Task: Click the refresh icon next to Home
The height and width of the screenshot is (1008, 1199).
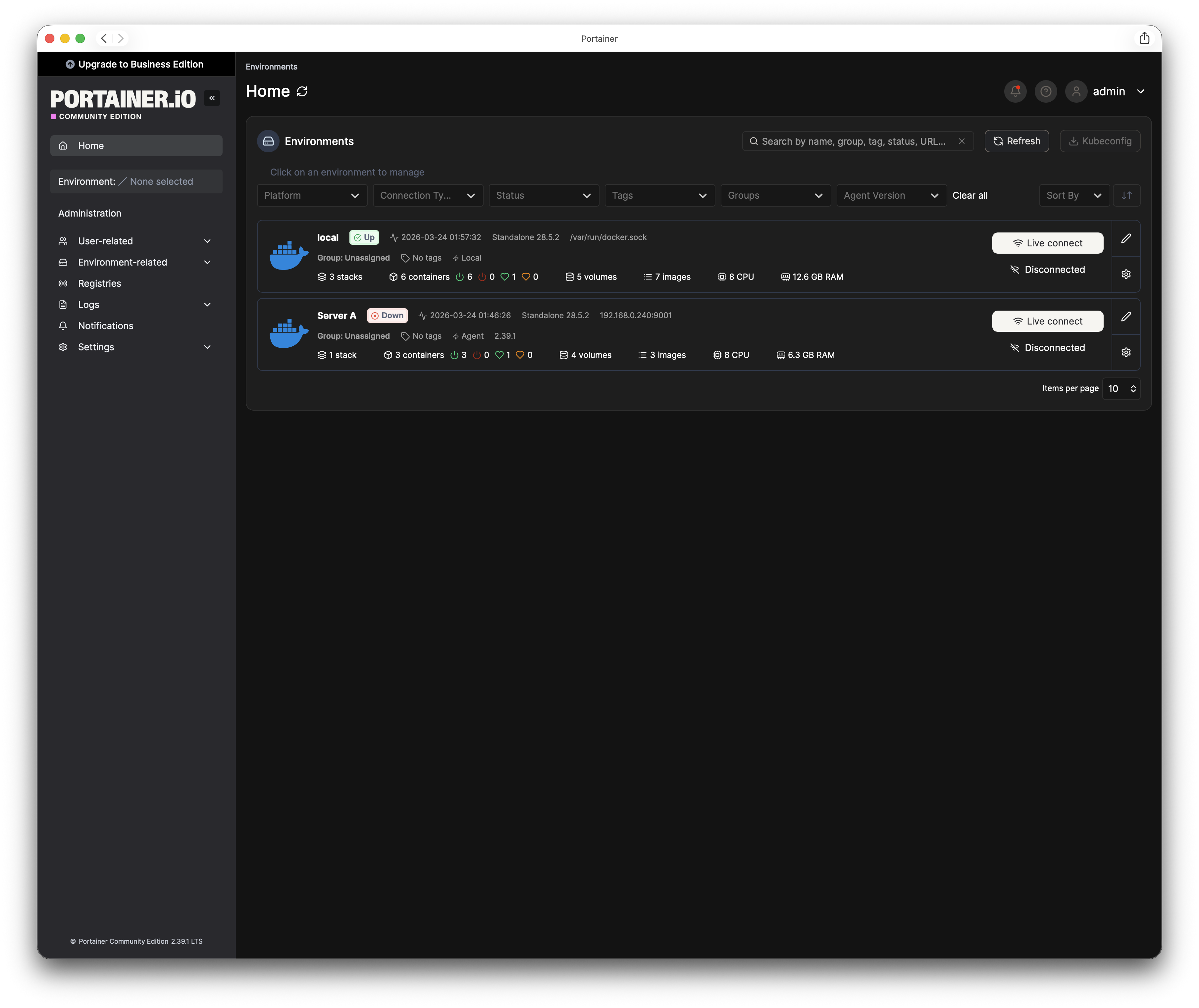Action: 302,91
